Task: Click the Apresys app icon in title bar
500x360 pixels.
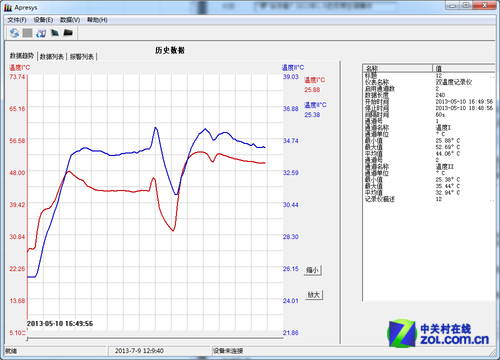Action: tap(8, 7)
